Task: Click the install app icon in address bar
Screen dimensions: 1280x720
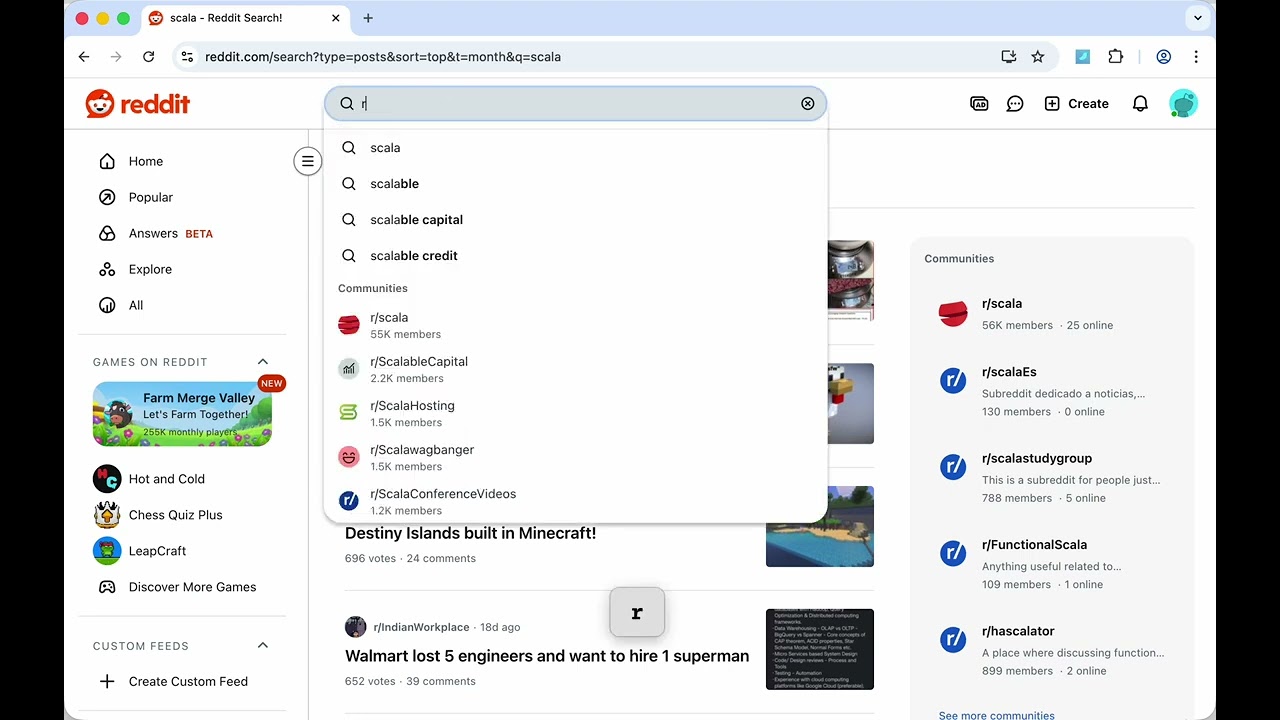Action: coord(1009,57)
